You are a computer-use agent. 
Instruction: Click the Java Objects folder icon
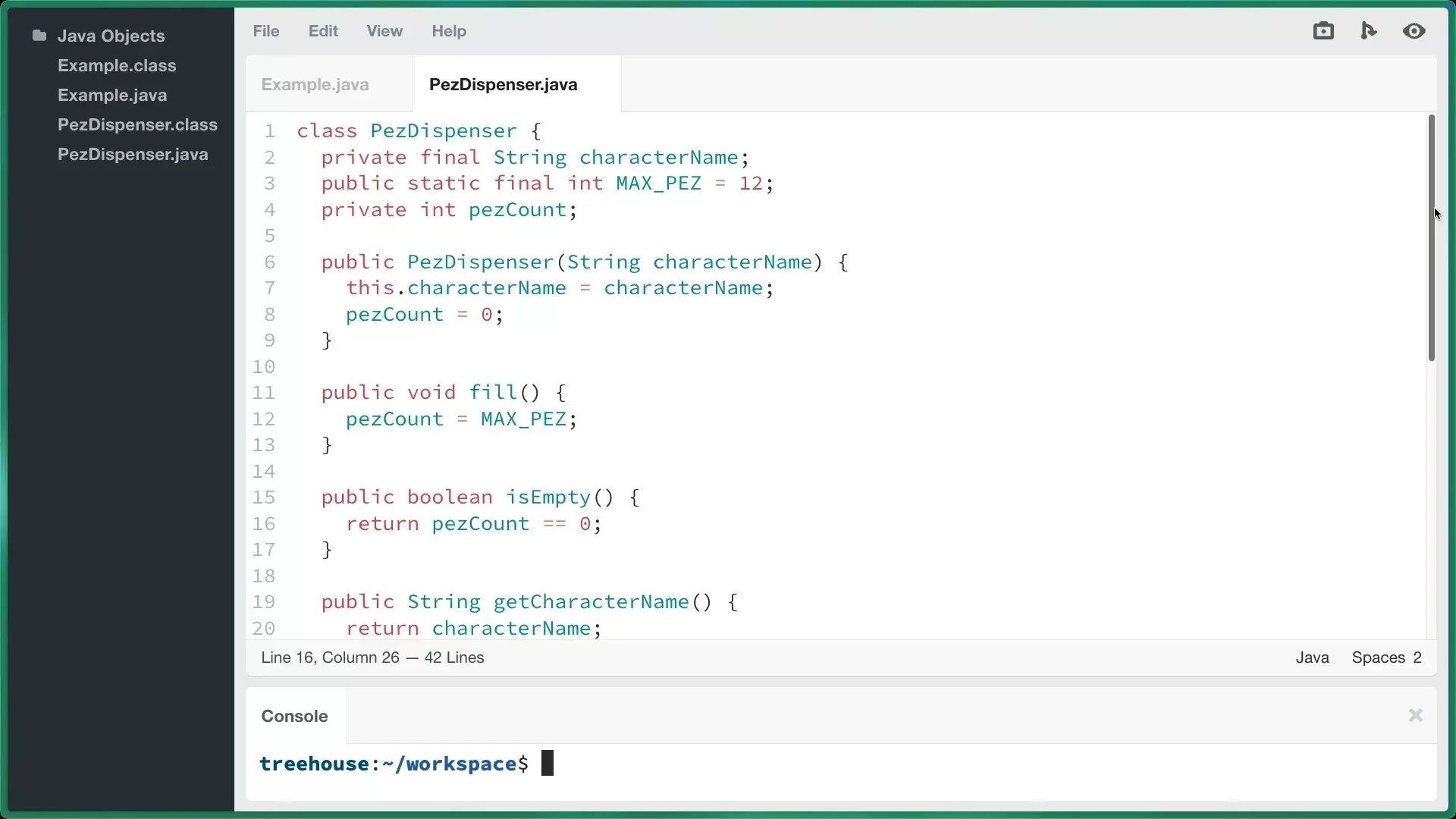click(39, 36)
